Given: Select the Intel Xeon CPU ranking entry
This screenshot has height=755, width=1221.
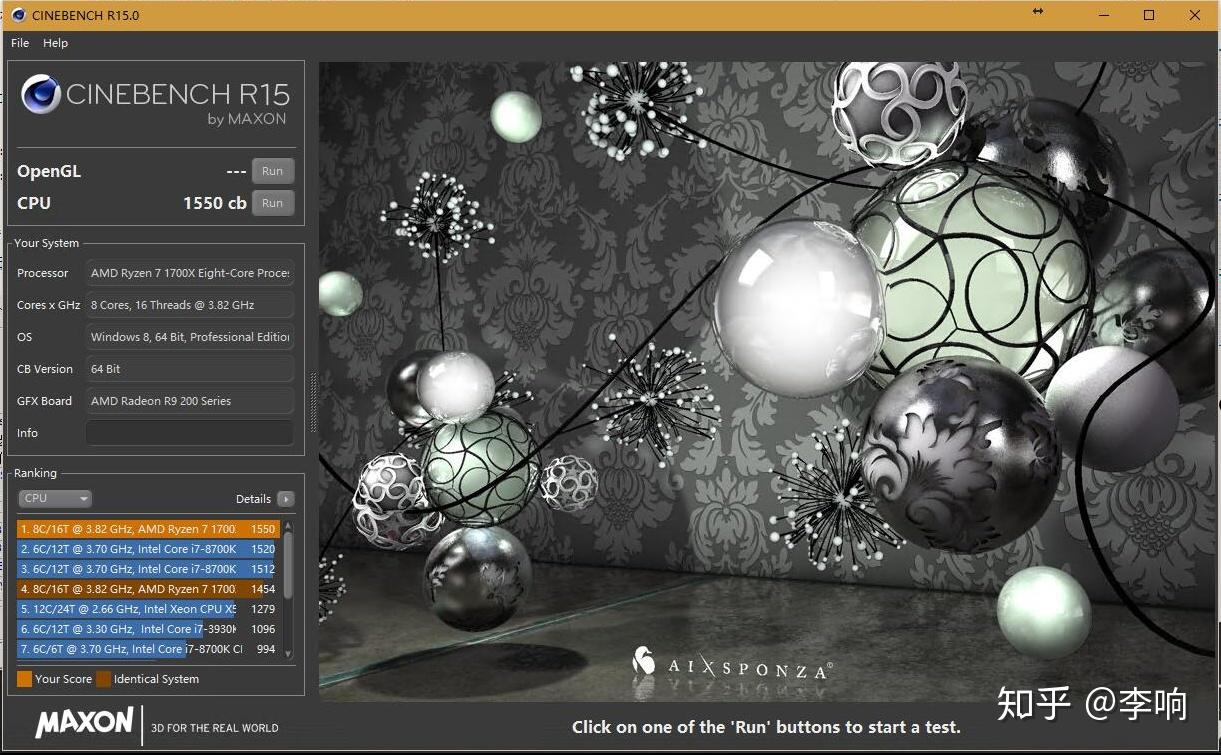Looking at the screenshot, I should tap(140, 609).
